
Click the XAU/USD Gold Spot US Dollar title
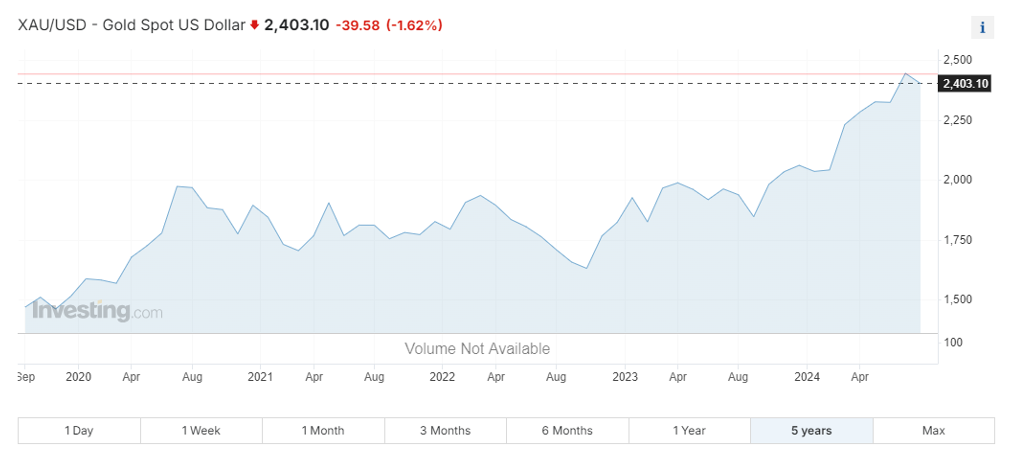pos(131,25)
